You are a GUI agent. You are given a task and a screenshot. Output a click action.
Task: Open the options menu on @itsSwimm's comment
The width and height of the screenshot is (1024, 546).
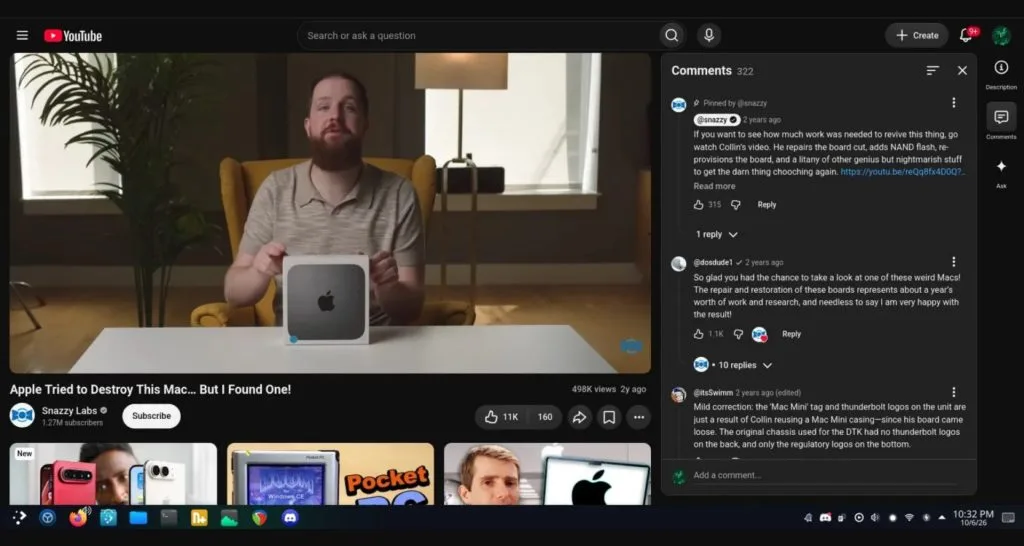pos(953,392)
